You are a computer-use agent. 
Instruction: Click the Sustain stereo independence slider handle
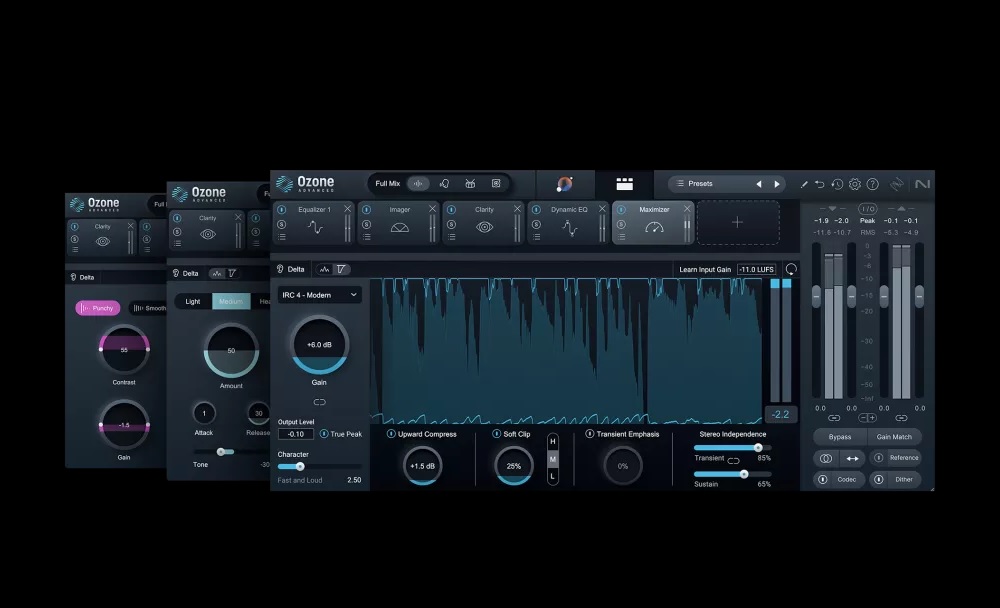744,474
